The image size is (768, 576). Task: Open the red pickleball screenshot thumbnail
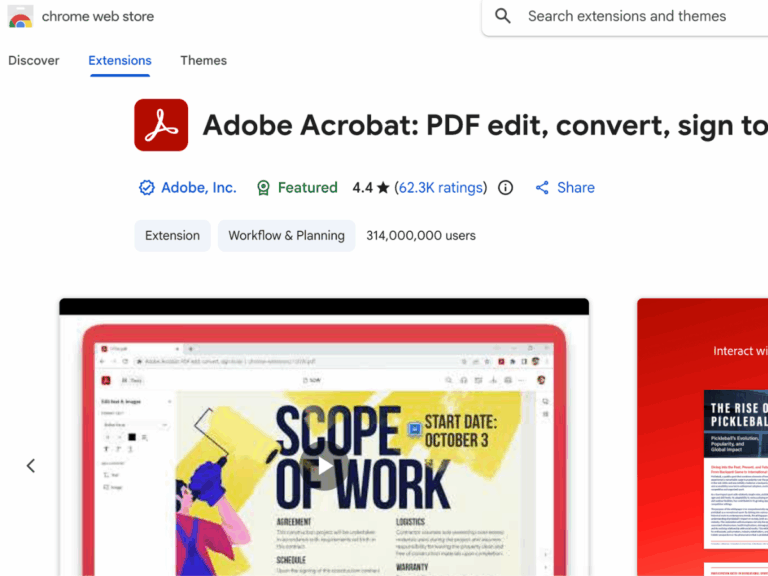tap(702, 437)
